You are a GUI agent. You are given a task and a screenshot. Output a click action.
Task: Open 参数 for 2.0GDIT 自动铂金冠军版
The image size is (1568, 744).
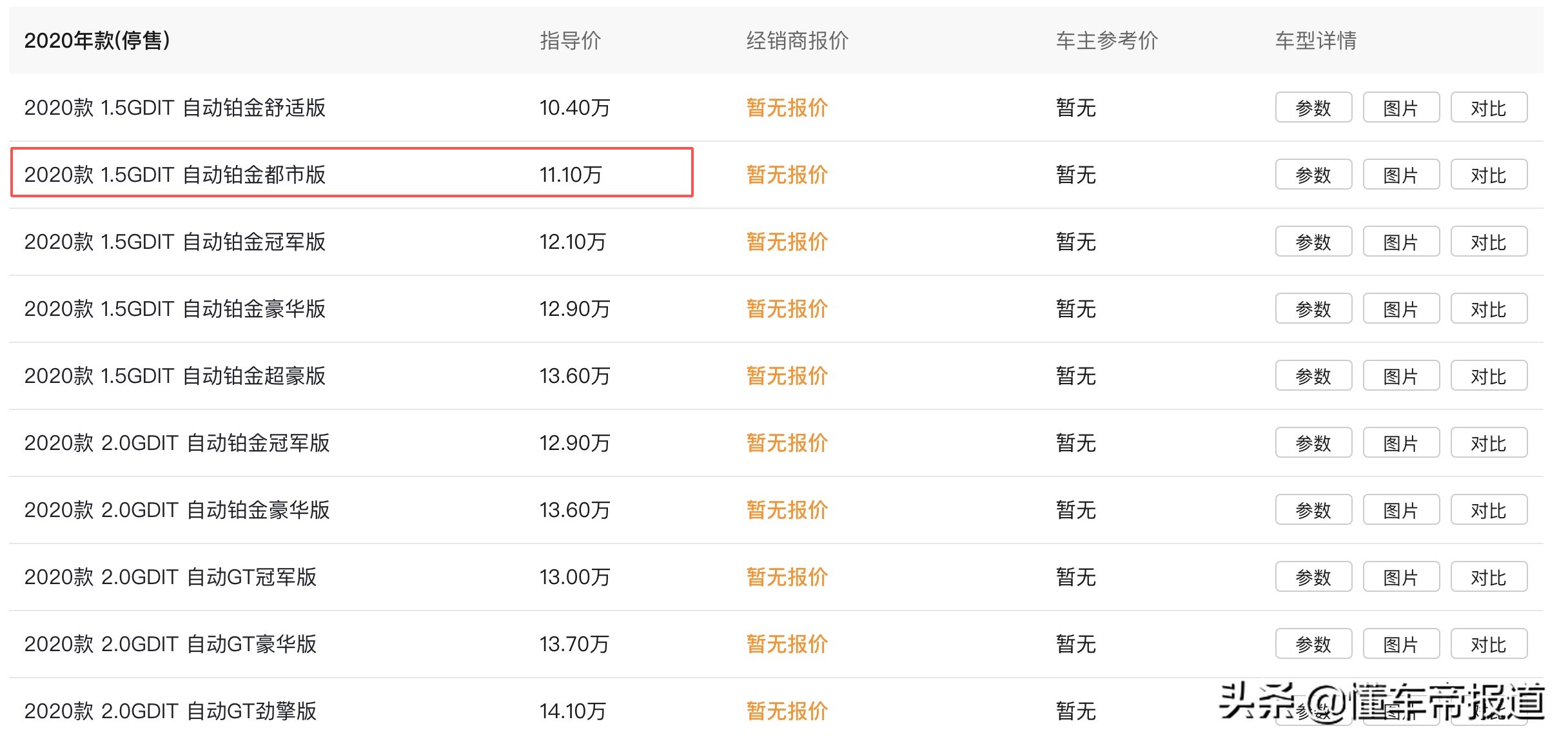point(1313,443)
